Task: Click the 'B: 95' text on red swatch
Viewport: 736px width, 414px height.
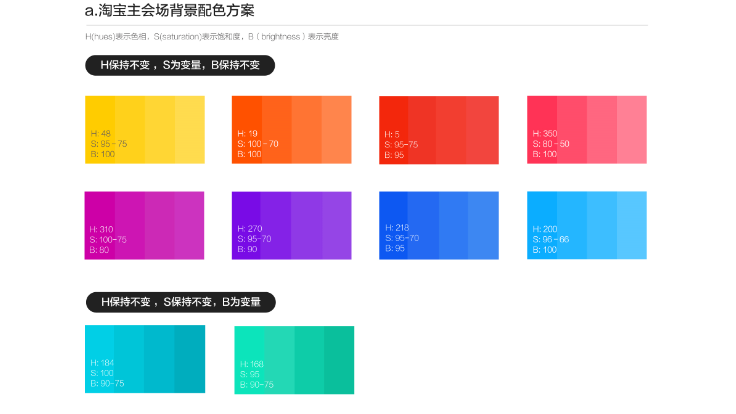Action: pos(394,155)
